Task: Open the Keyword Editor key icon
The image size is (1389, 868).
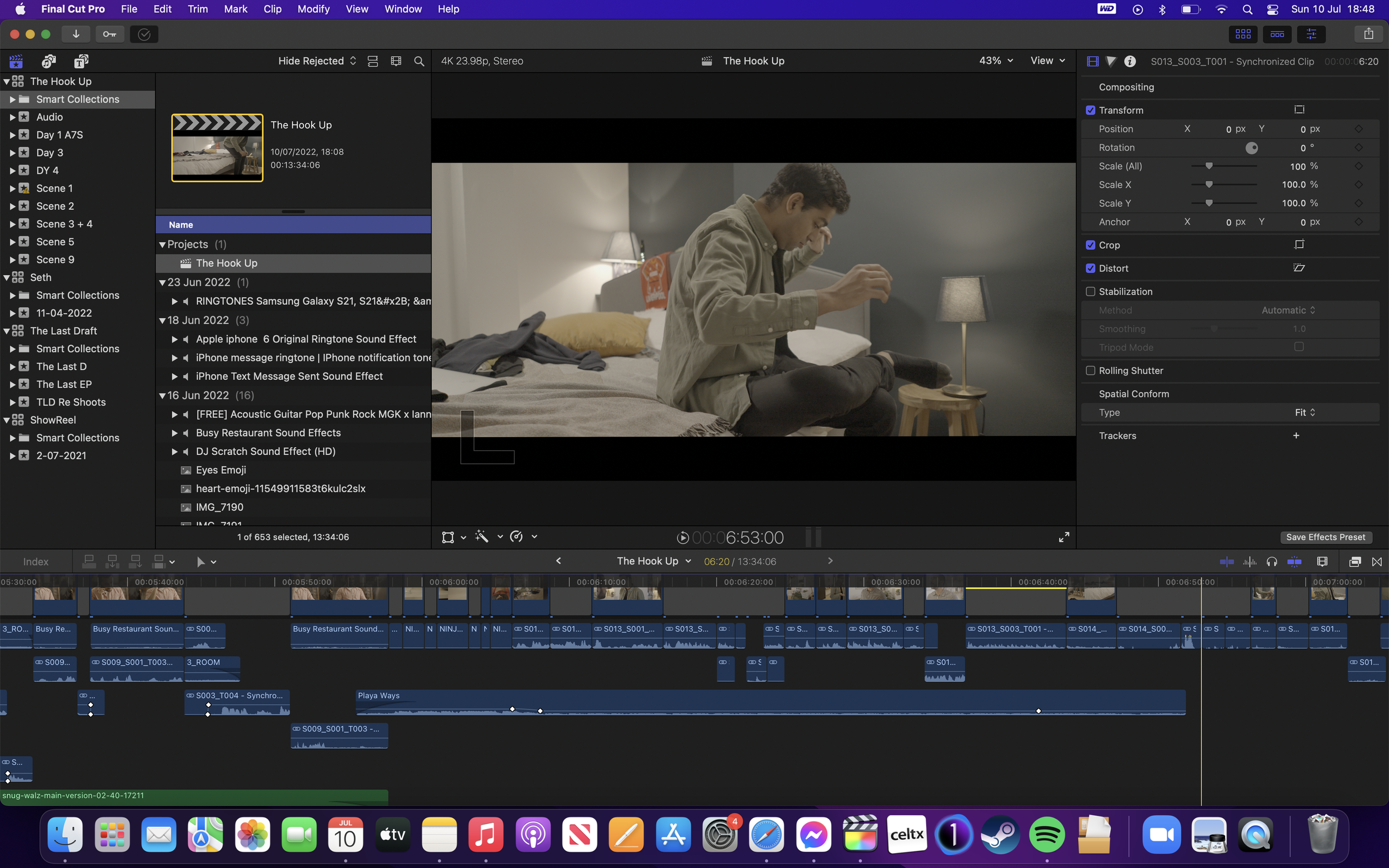Action: click(109, 34)
